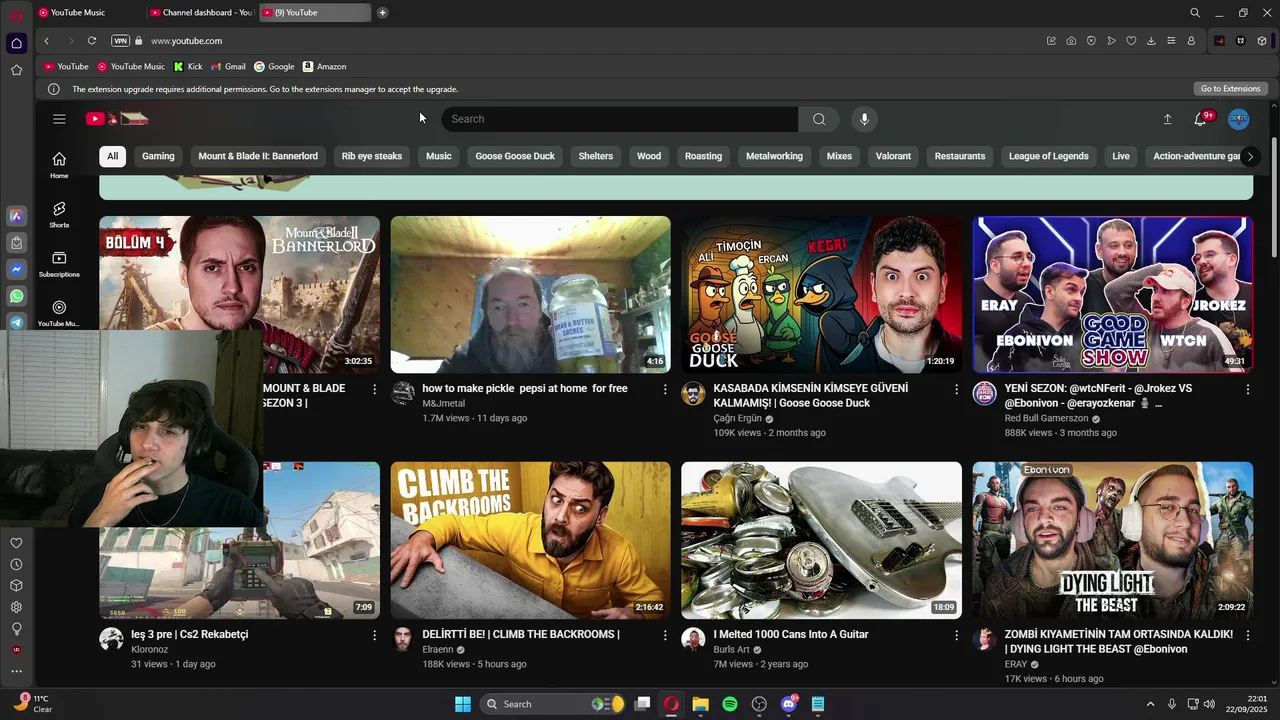The width and height of the screenshot is (1280, 720).
Task: Open Spotify from the taskbar
Action: tap(730, 704)
